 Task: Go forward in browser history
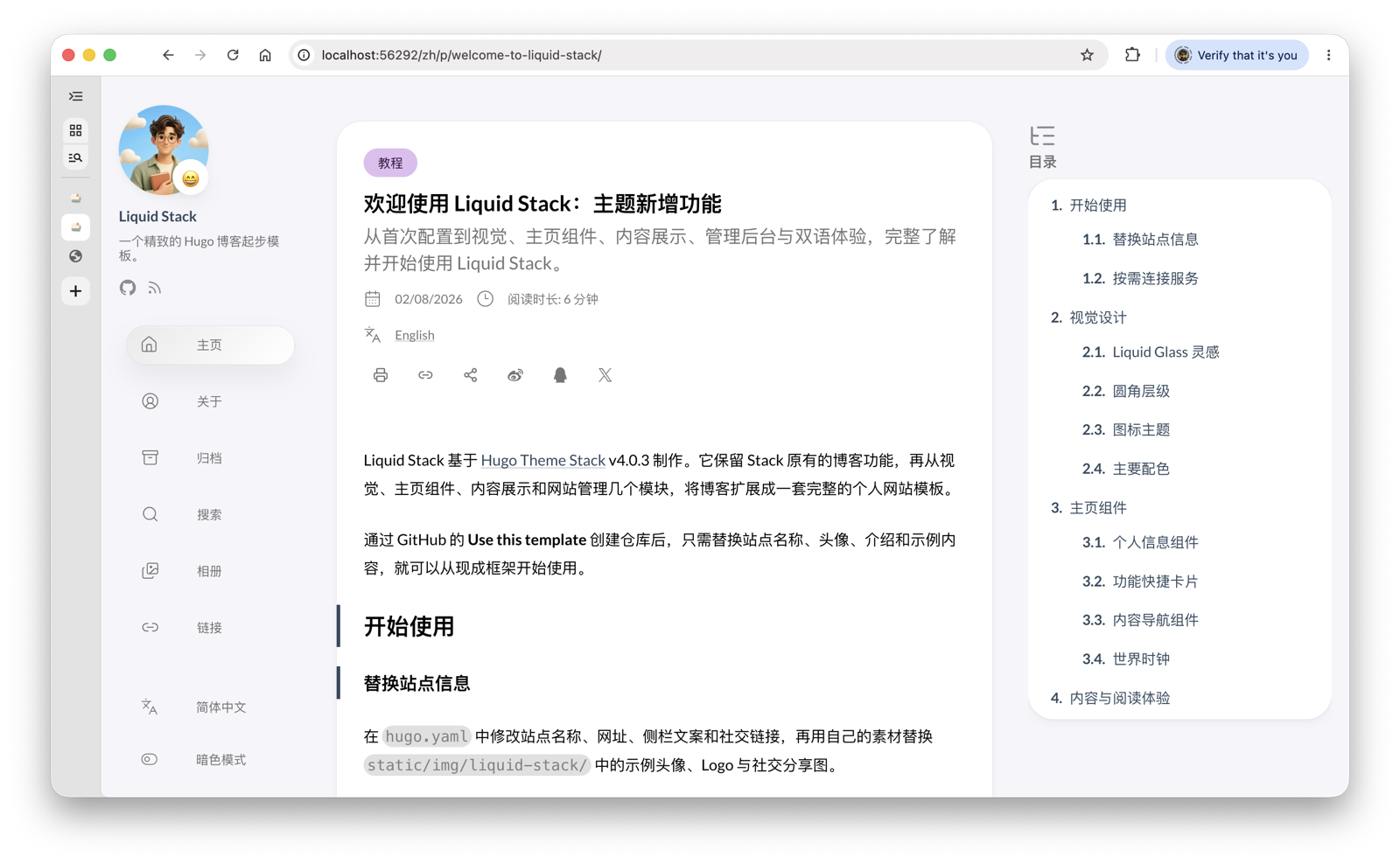pyautogui.click(x=200, y=55)
